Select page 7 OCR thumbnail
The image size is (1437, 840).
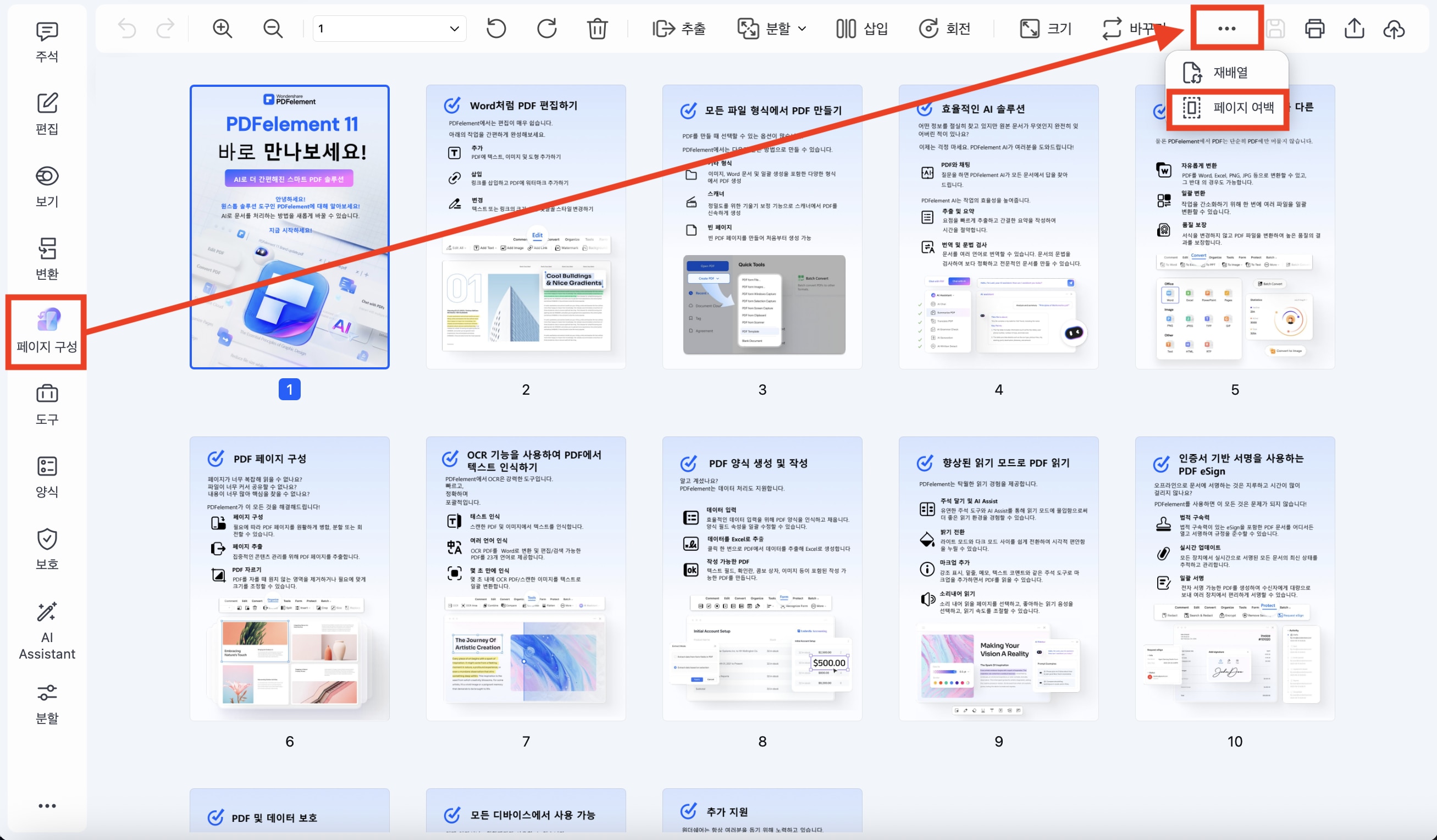tap(525, 578)
